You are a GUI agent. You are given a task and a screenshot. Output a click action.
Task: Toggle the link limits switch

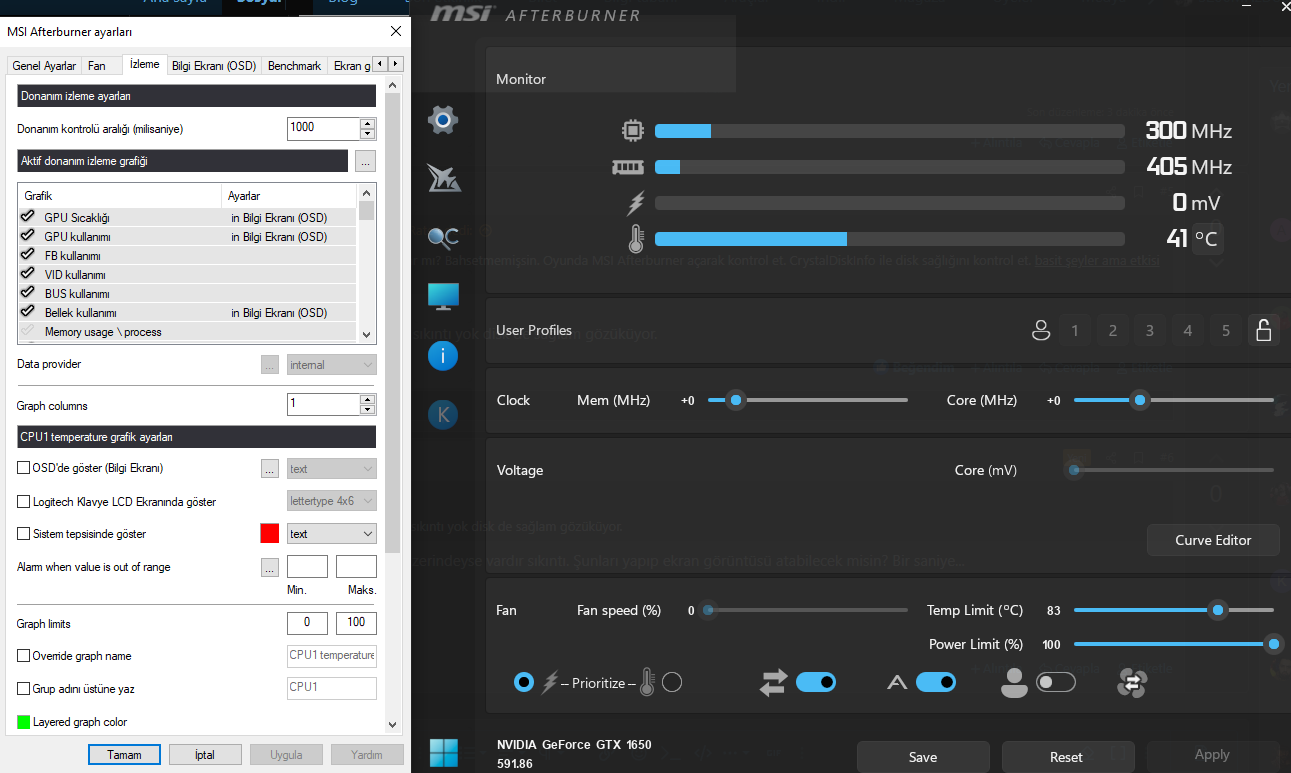(x=815, y=682)
